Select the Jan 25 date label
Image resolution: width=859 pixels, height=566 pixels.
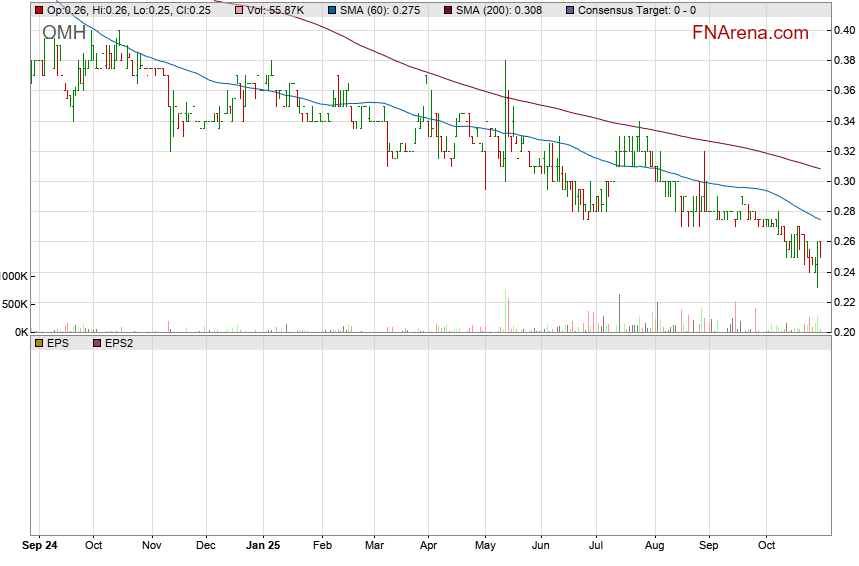264,547
